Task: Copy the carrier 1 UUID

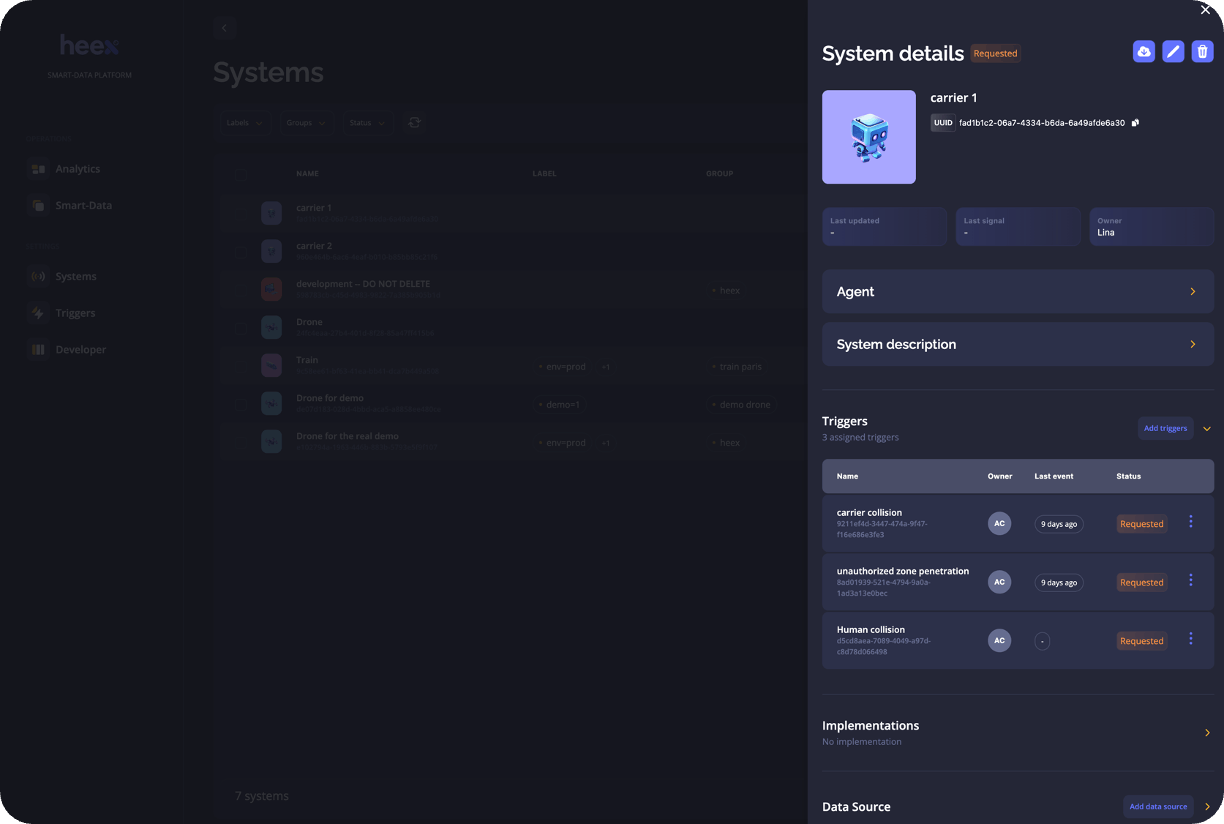Action: [1136, 123]
